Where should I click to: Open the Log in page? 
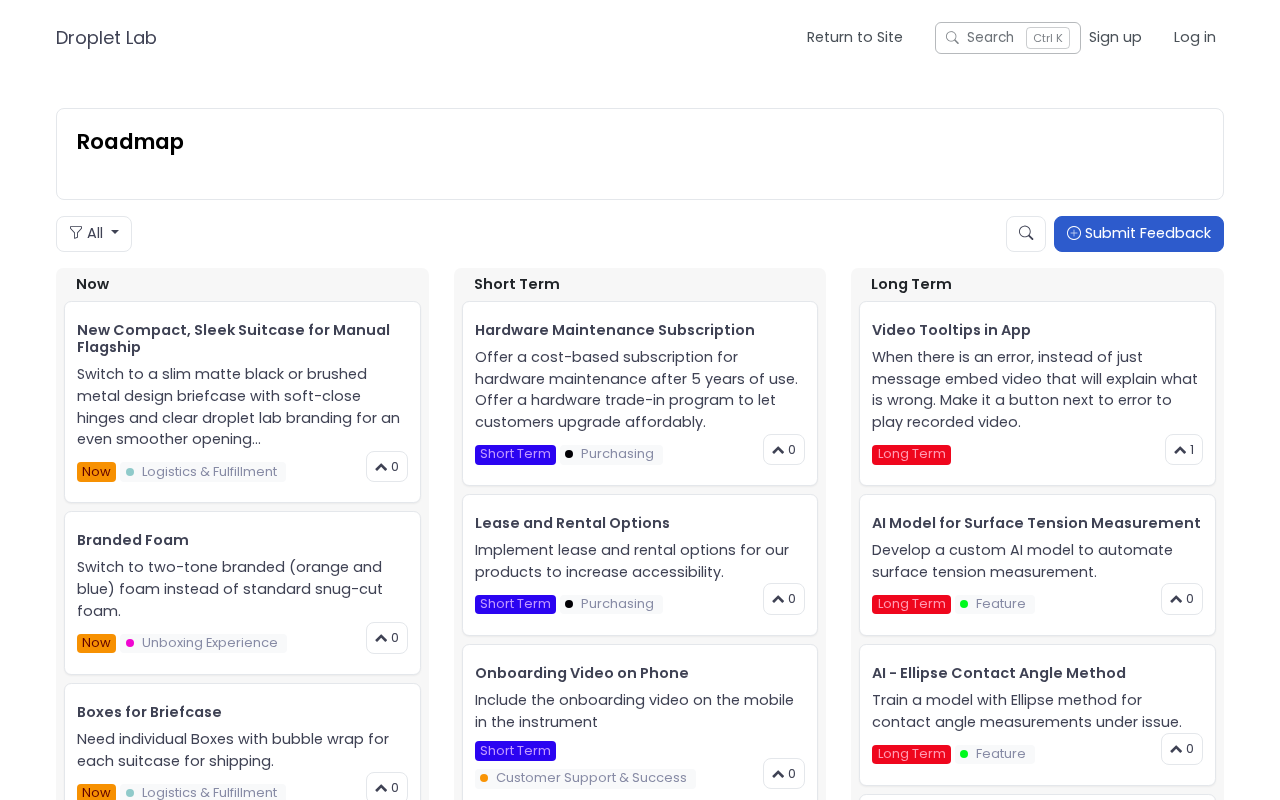click(x=1194, y=38)
